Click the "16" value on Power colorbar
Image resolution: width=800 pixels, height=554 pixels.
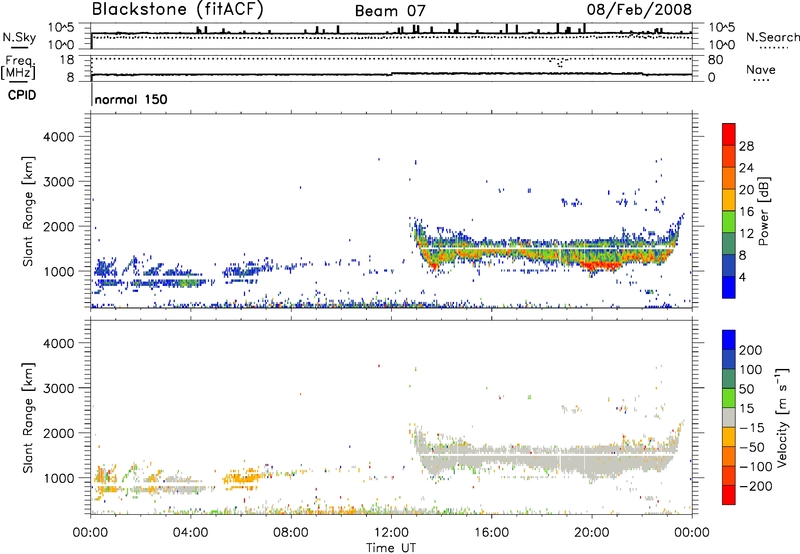point(746,212)
